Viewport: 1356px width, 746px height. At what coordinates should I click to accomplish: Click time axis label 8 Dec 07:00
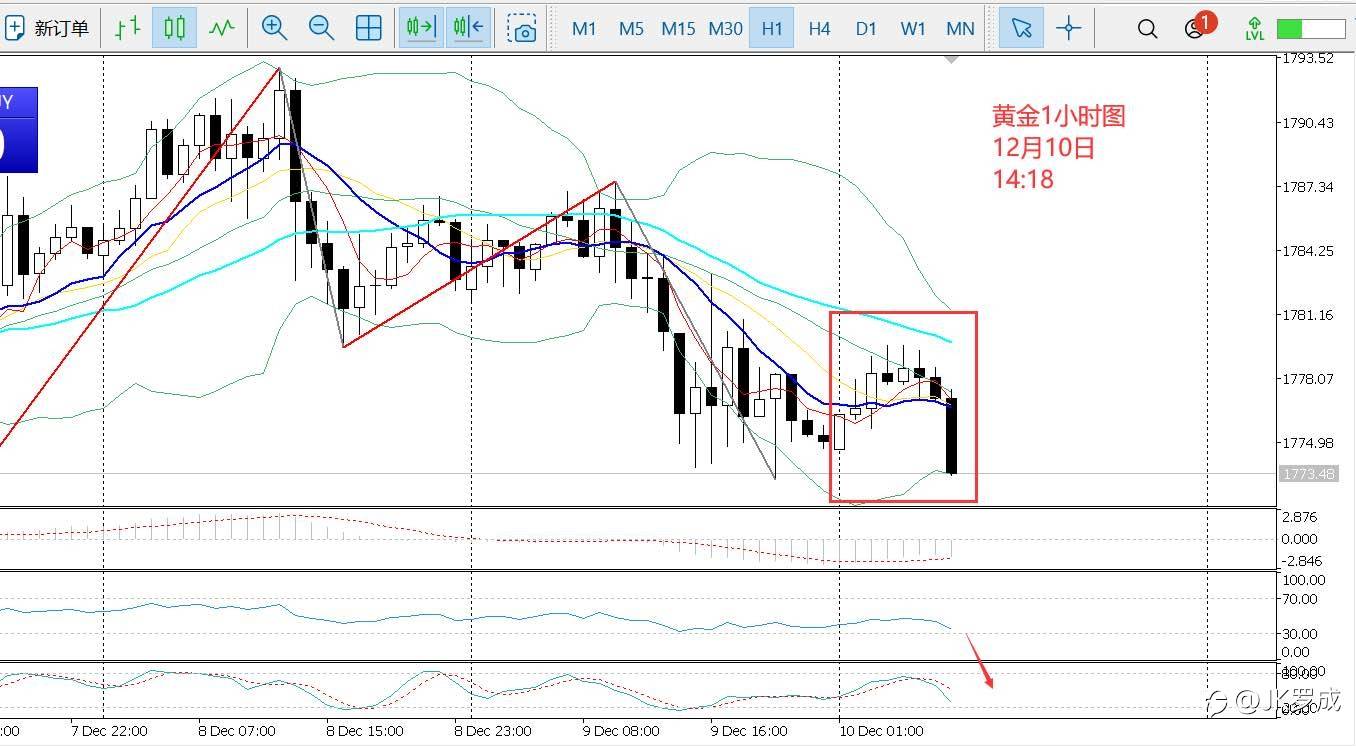237,731
